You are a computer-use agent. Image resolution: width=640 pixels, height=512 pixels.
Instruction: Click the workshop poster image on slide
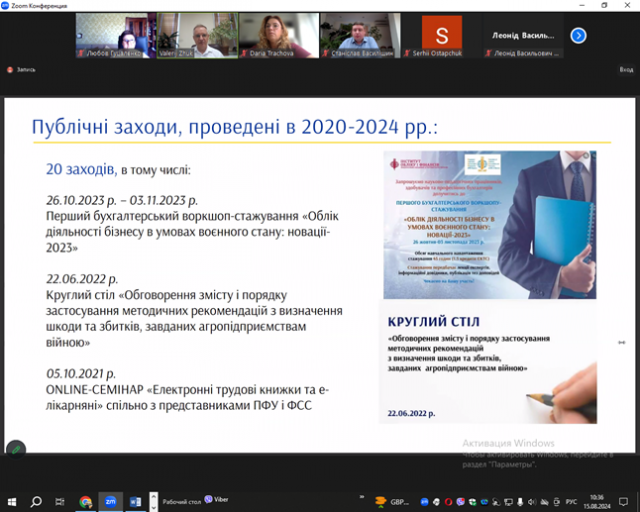click(489, 225)
